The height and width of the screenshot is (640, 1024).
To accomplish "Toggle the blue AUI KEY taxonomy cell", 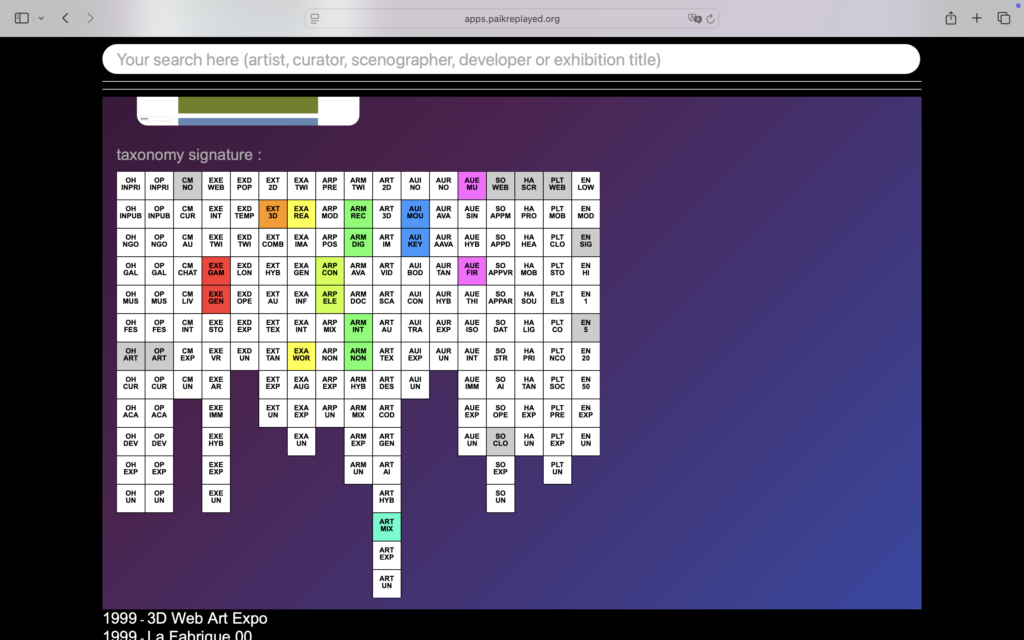I will tap(415, 242).
